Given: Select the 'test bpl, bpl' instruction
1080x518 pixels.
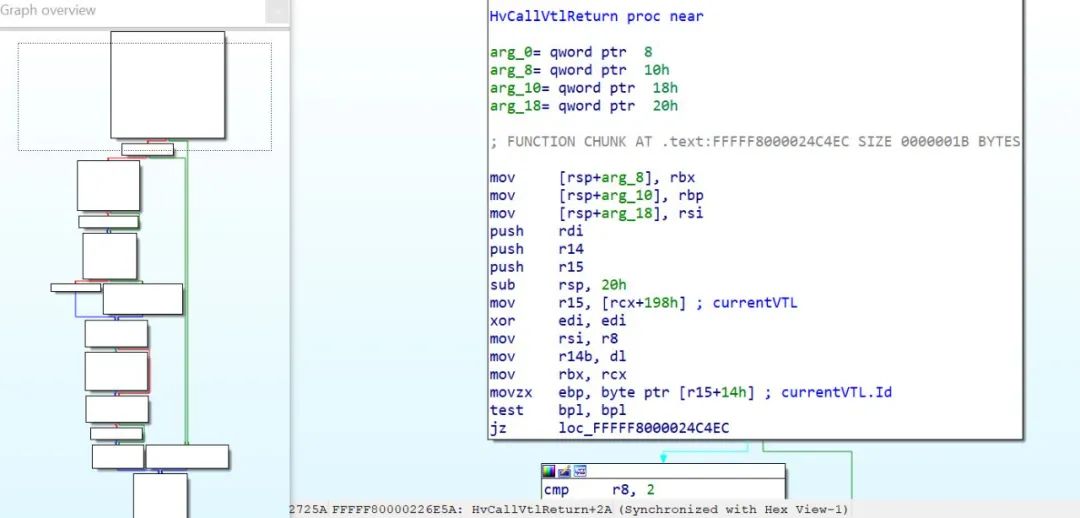Looking at the screenshot, I should (x=558, y=411).
